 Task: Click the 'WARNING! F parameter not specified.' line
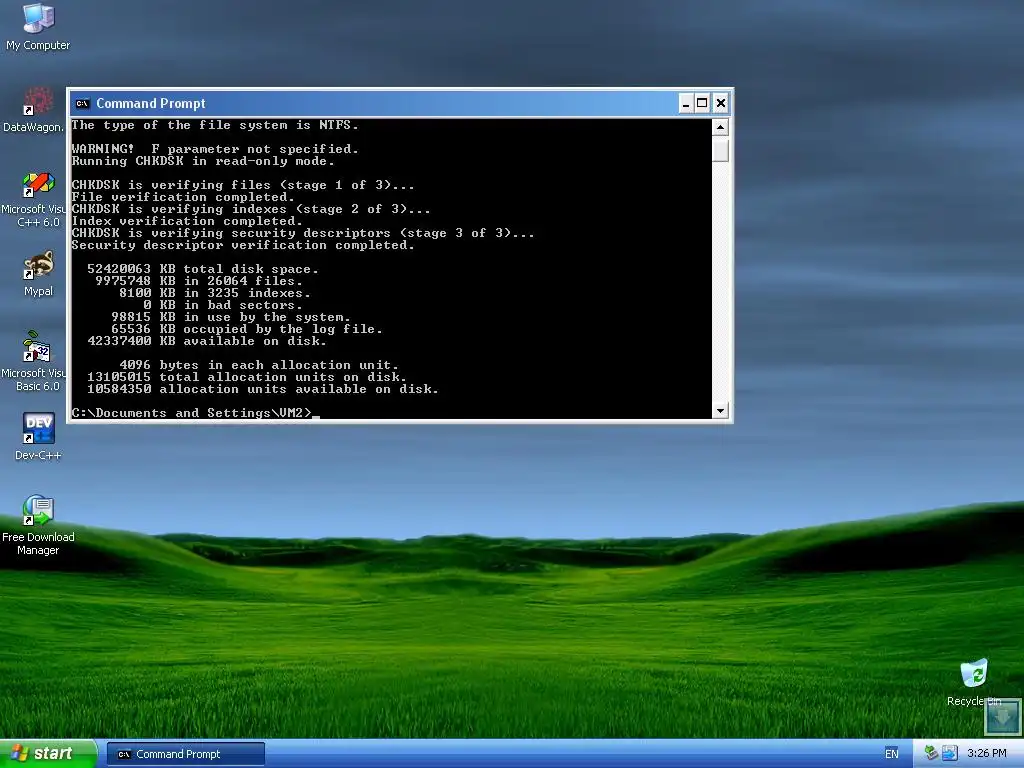click(215, 149)
